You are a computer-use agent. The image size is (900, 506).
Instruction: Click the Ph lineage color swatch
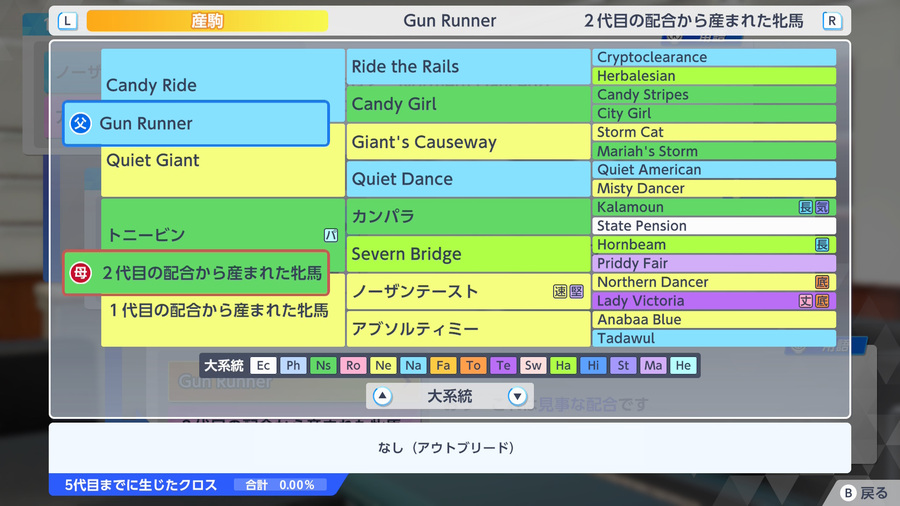(293, 365)
